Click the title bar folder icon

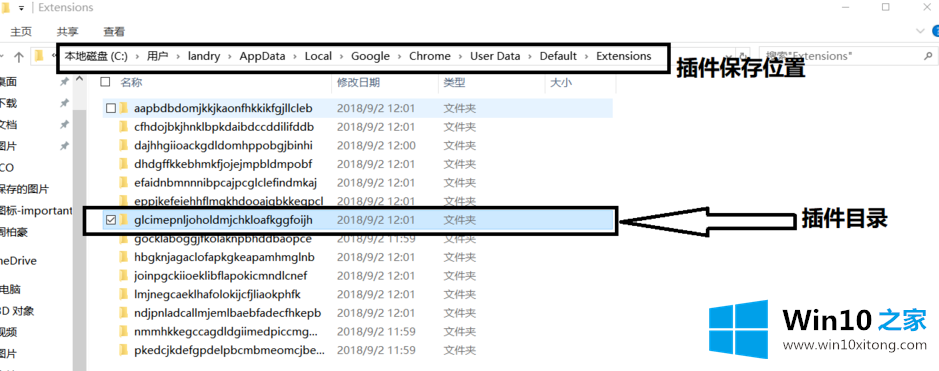point(5,8)
